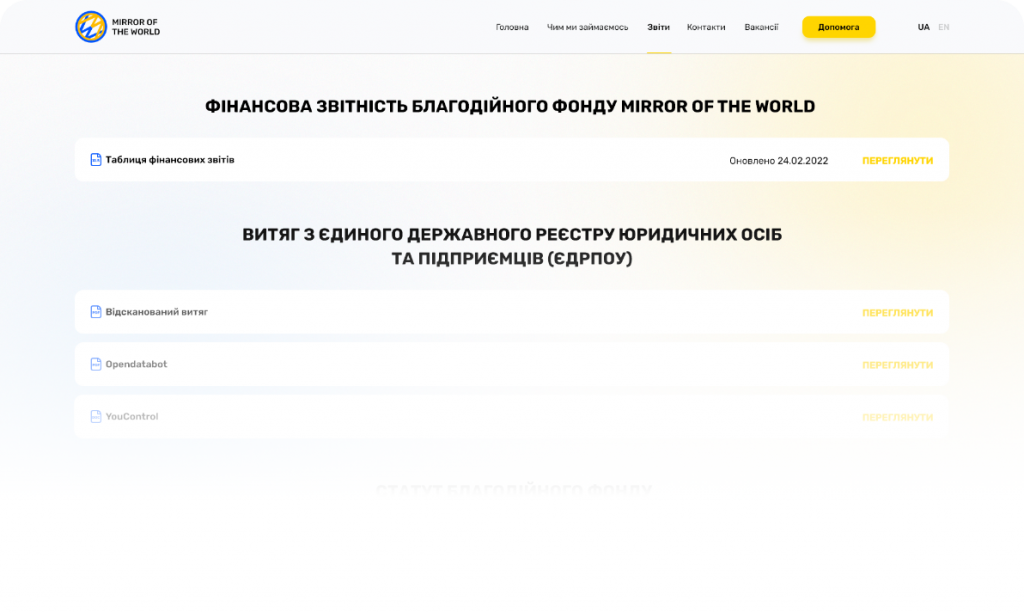The image size is (1024, 613).
Task: Click the Таблиця фінансових звітів title
Action: point(170,160)
